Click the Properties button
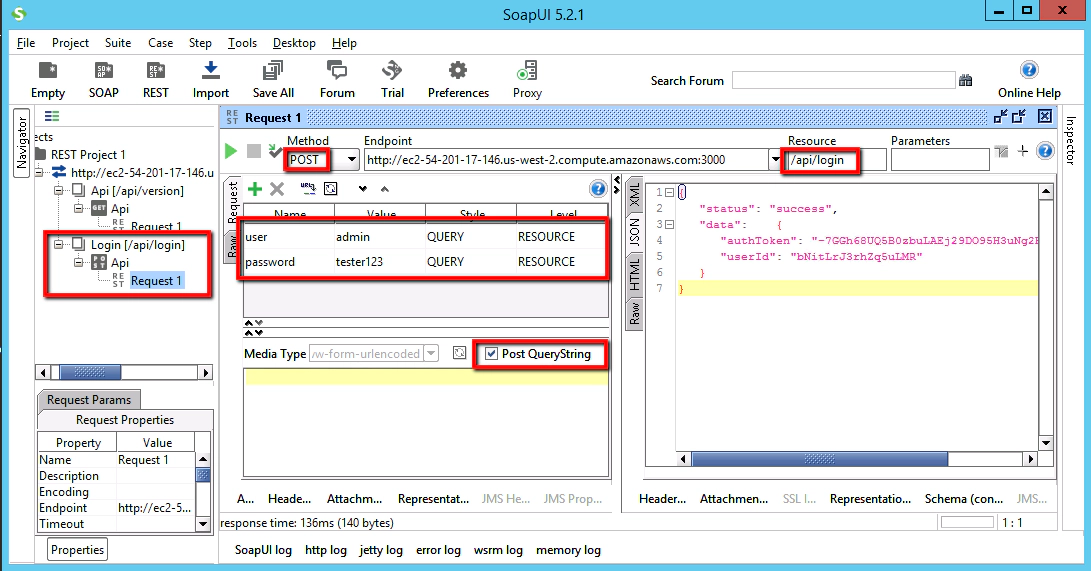Image resolution: width=1091 pixels, height=571 pixels. (77, 549)
